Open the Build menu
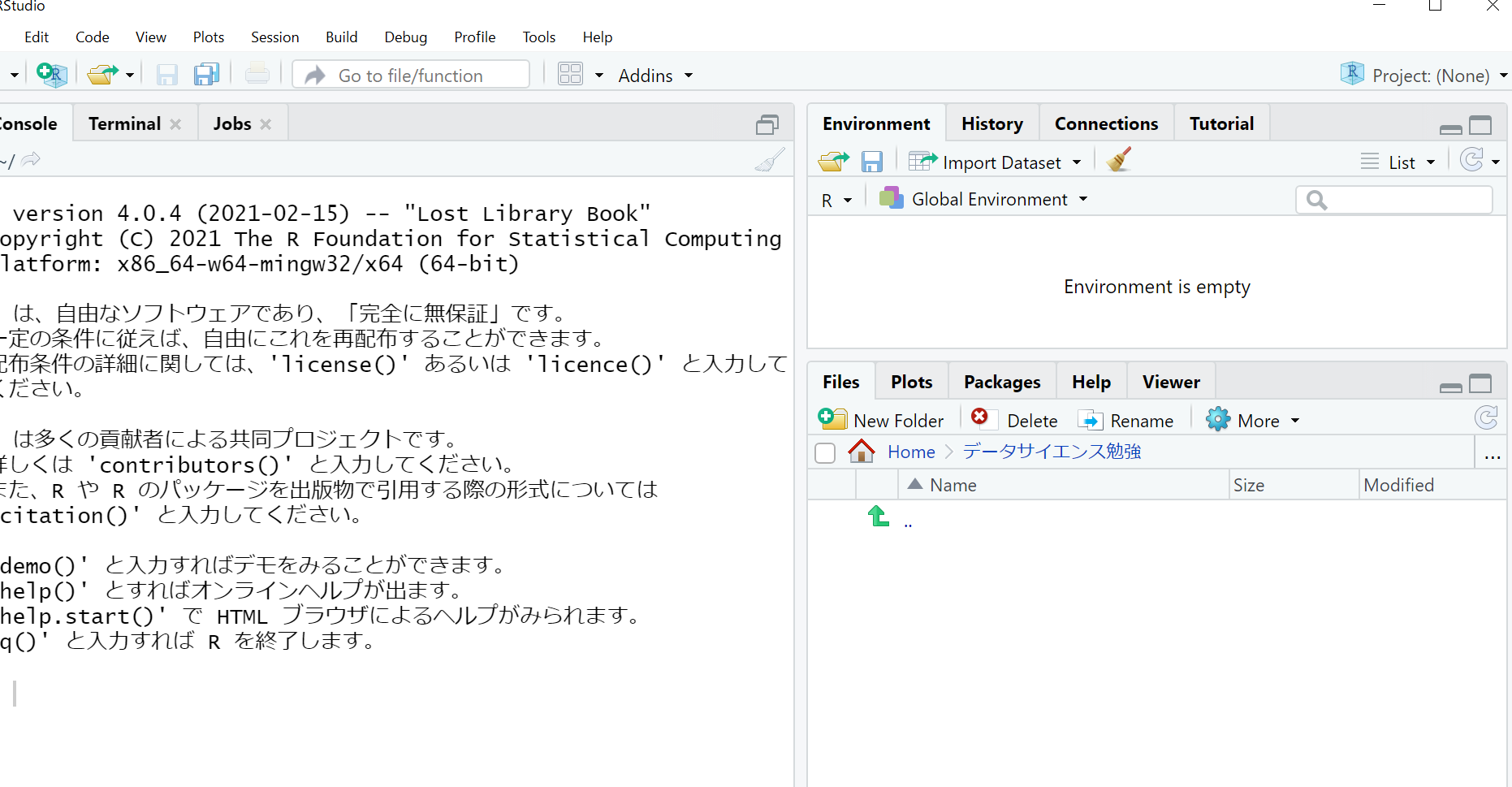Image resolution: width=1512 pixels, height=787 pixels. click(342, 37)
